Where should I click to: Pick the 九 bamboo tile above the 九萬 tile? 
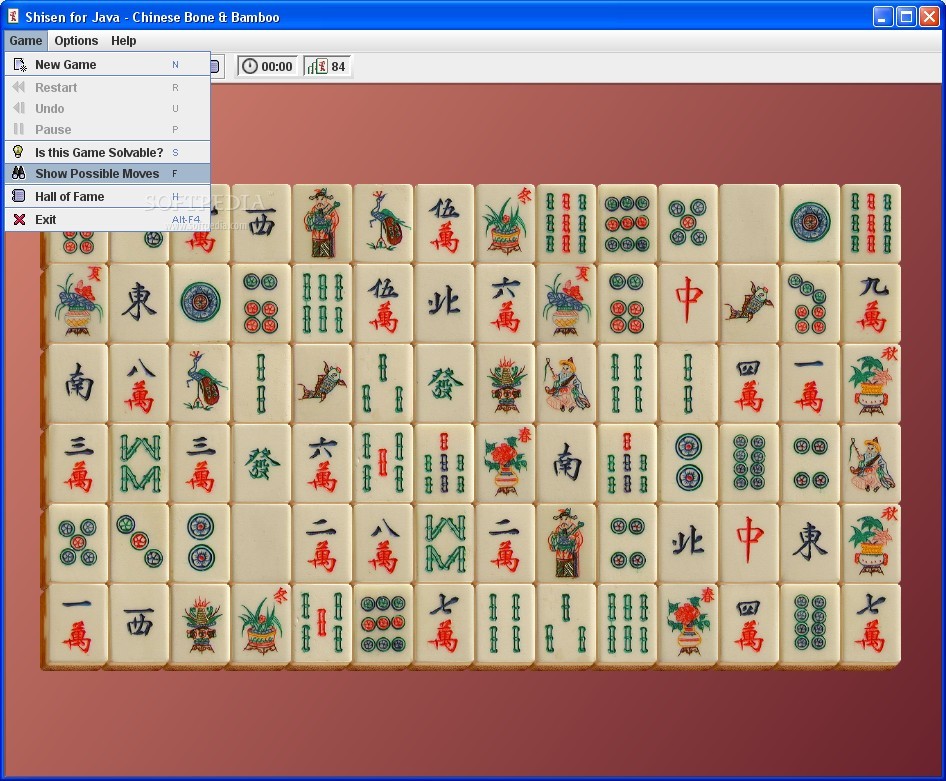coord(871,223)
